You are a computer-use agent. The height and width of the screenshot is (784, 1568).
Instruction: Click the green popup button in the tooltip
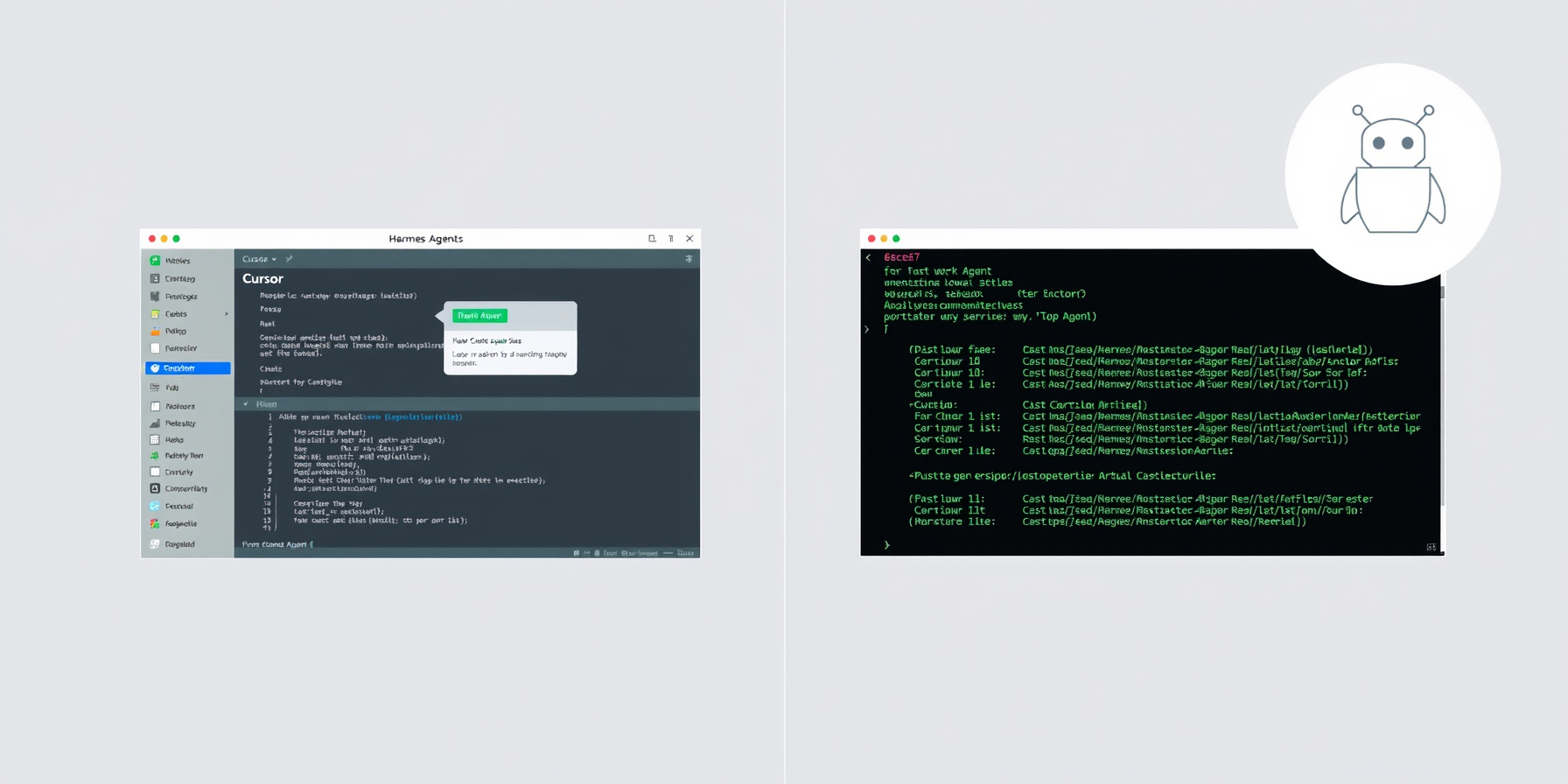point(479,316)
